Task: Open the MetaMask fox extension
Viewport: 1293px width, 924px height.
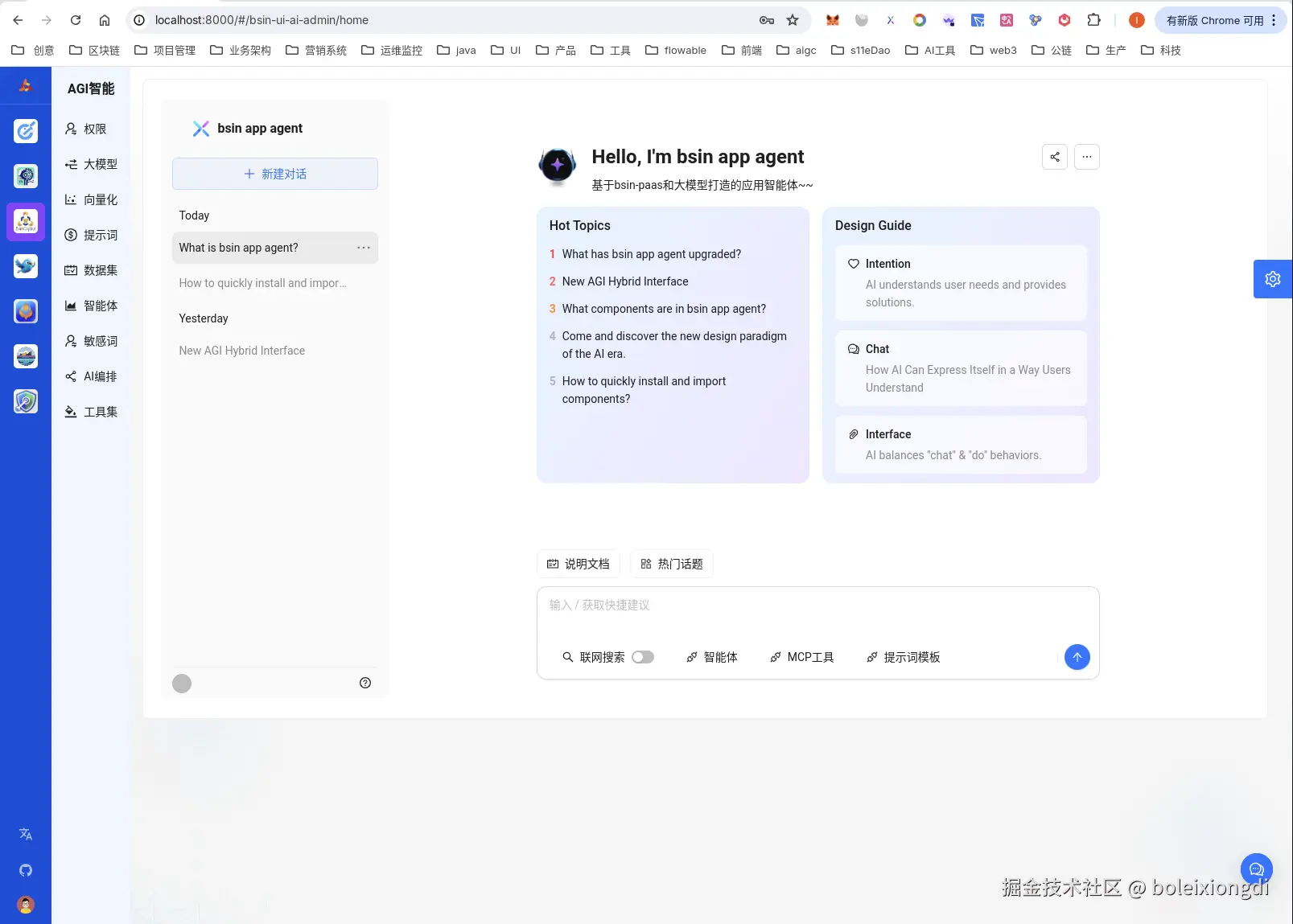Action: point(833,20)
